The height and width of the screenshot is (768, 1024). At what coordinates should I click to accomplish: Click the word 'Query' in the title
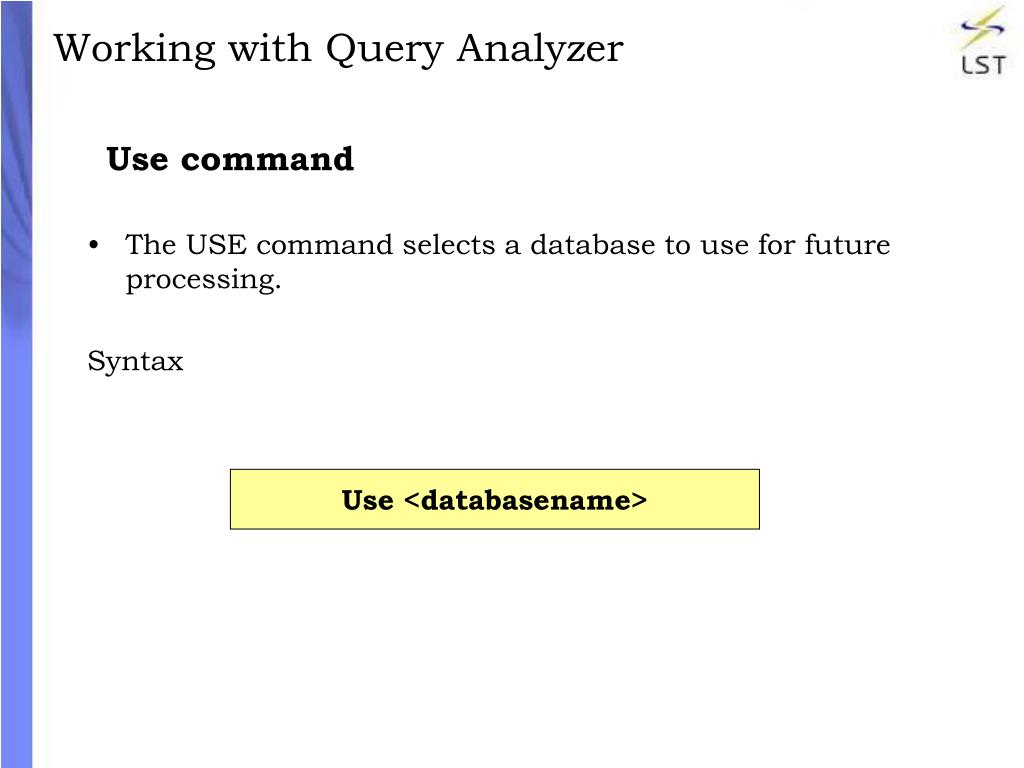tap(385, 50)
